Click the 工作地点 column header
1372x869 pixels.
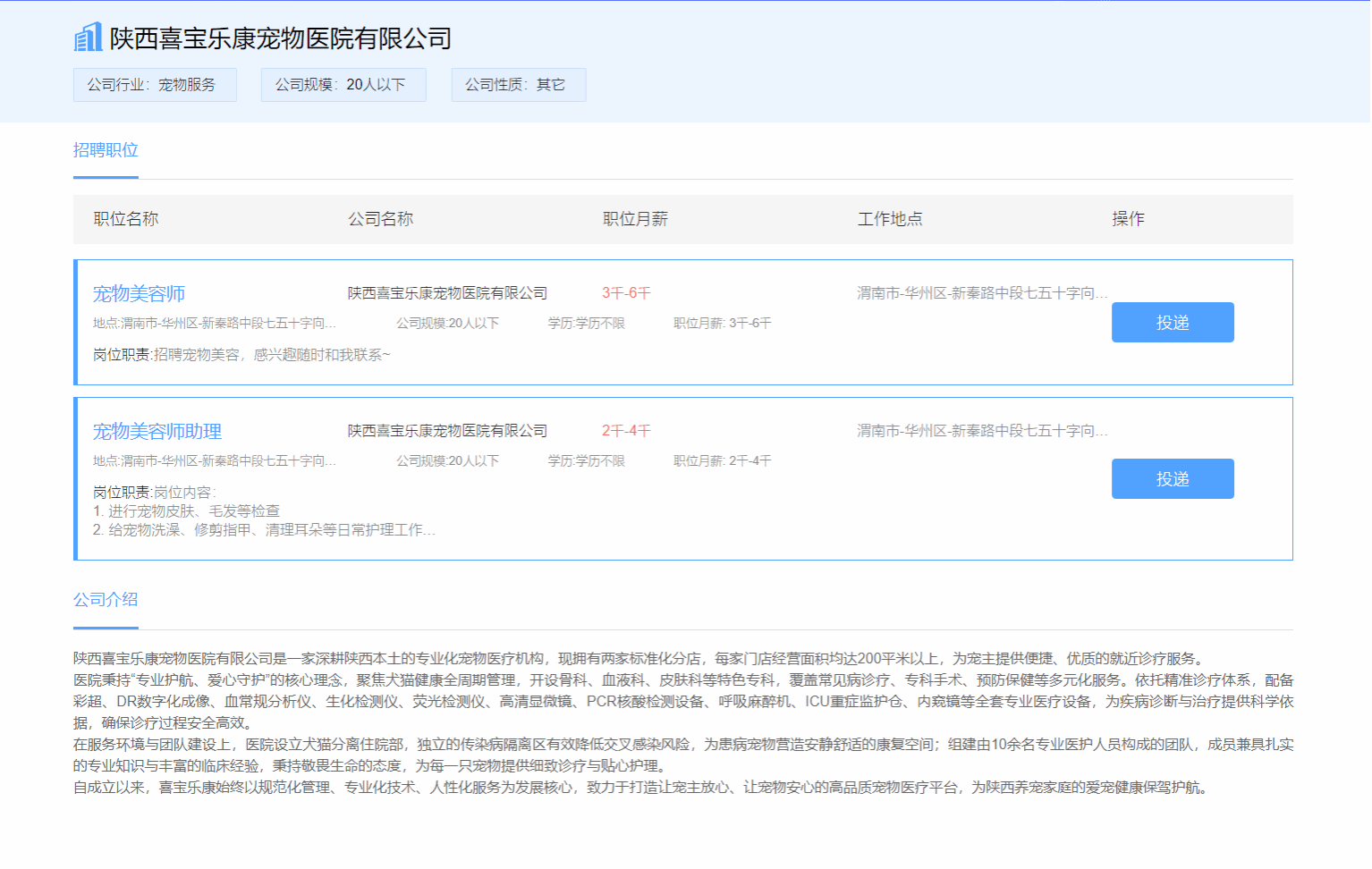[890, 219]
